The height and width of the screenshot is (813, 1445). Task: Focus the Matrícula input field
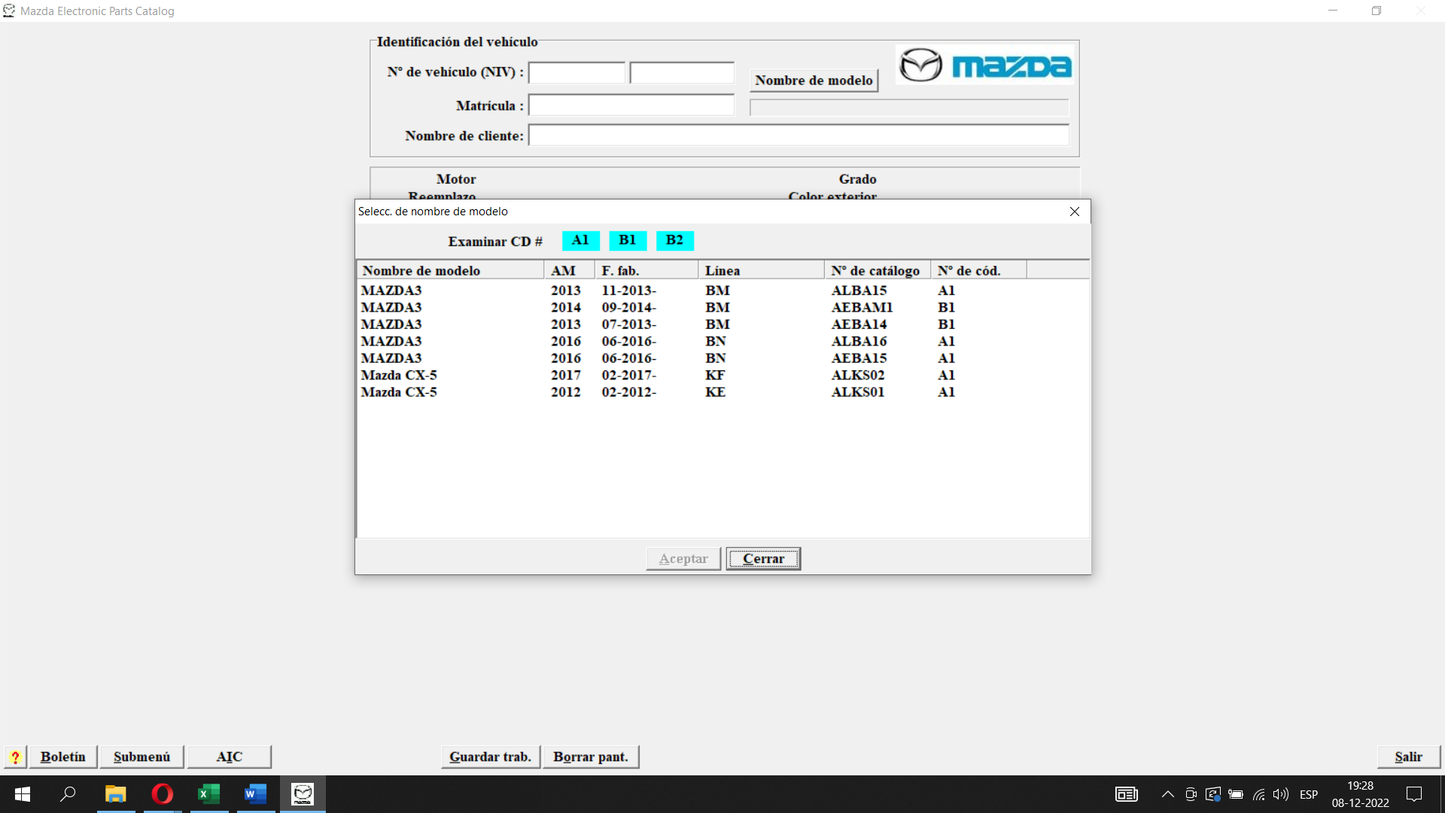[631, 105]
